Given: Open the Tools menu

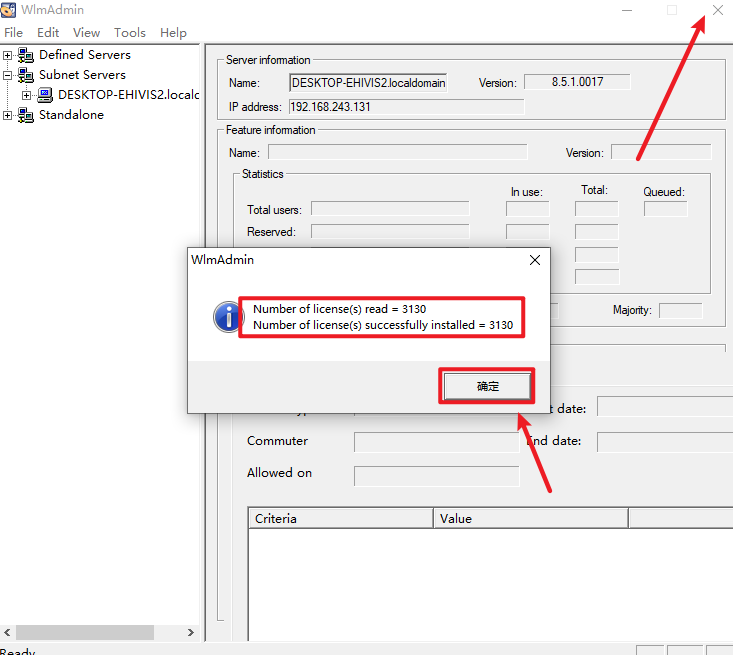Looking at the screenshot, I should (x=129, y=33).
